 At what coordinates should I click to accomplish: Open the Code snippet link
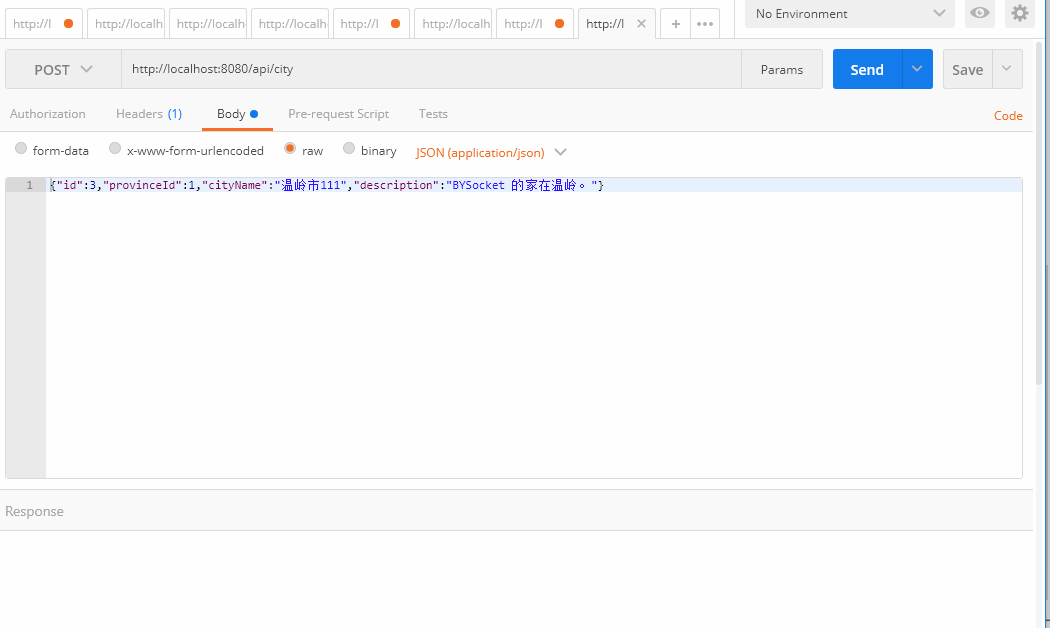[x=1008, y=116]
